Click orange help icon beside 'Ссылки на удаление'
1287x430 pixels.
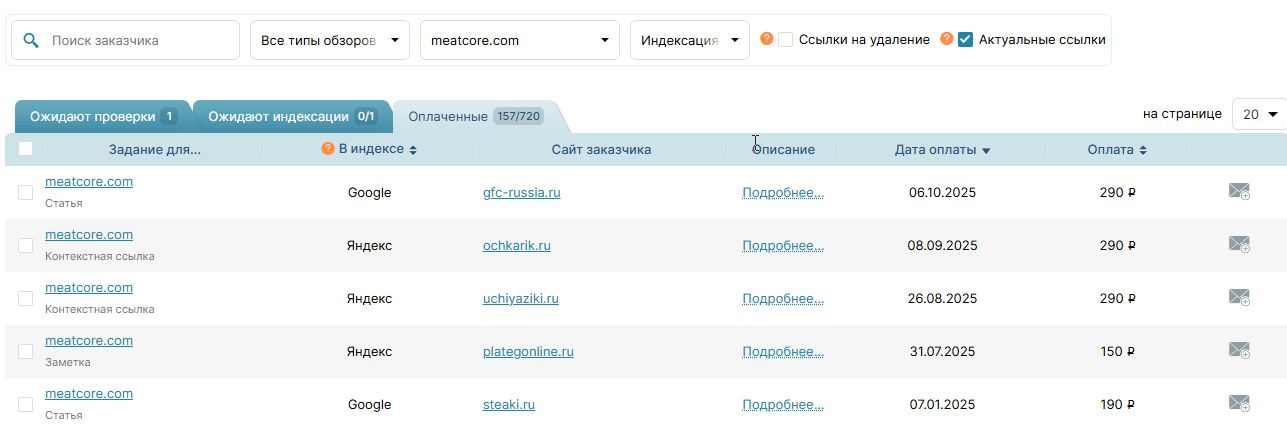[767, 39]
